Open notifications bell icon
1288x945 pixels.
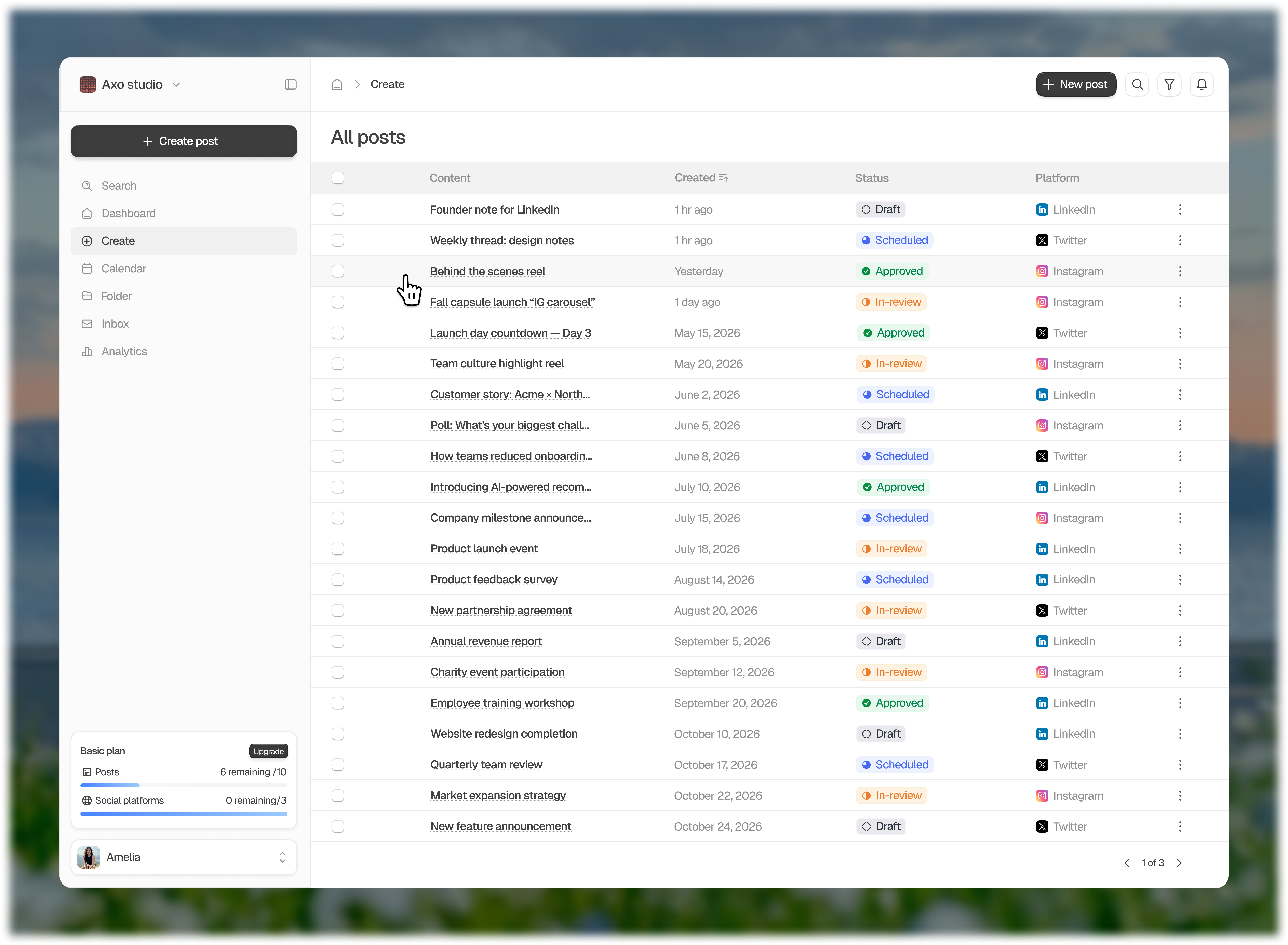pyautogui.click(x=1202, y=85)
